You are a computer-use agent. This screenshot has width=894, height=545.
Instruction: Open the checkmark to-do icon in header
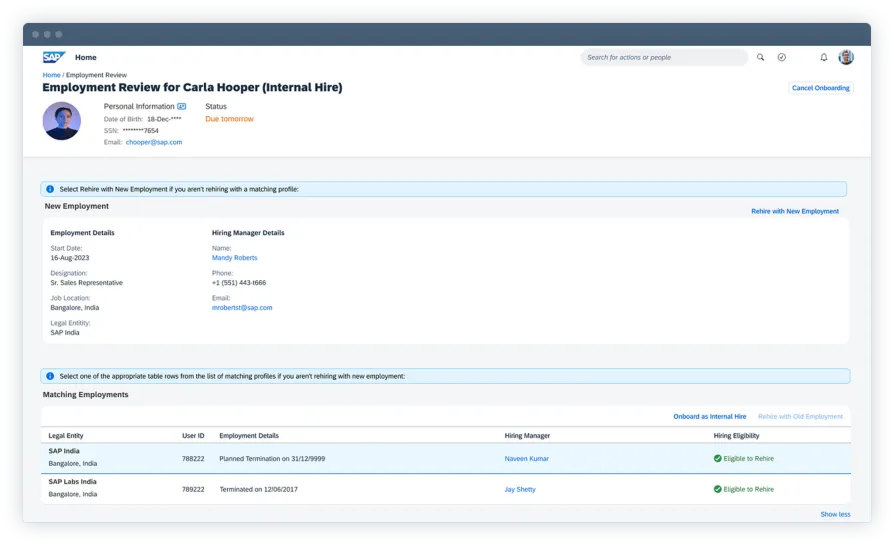[x=782, y=58]
